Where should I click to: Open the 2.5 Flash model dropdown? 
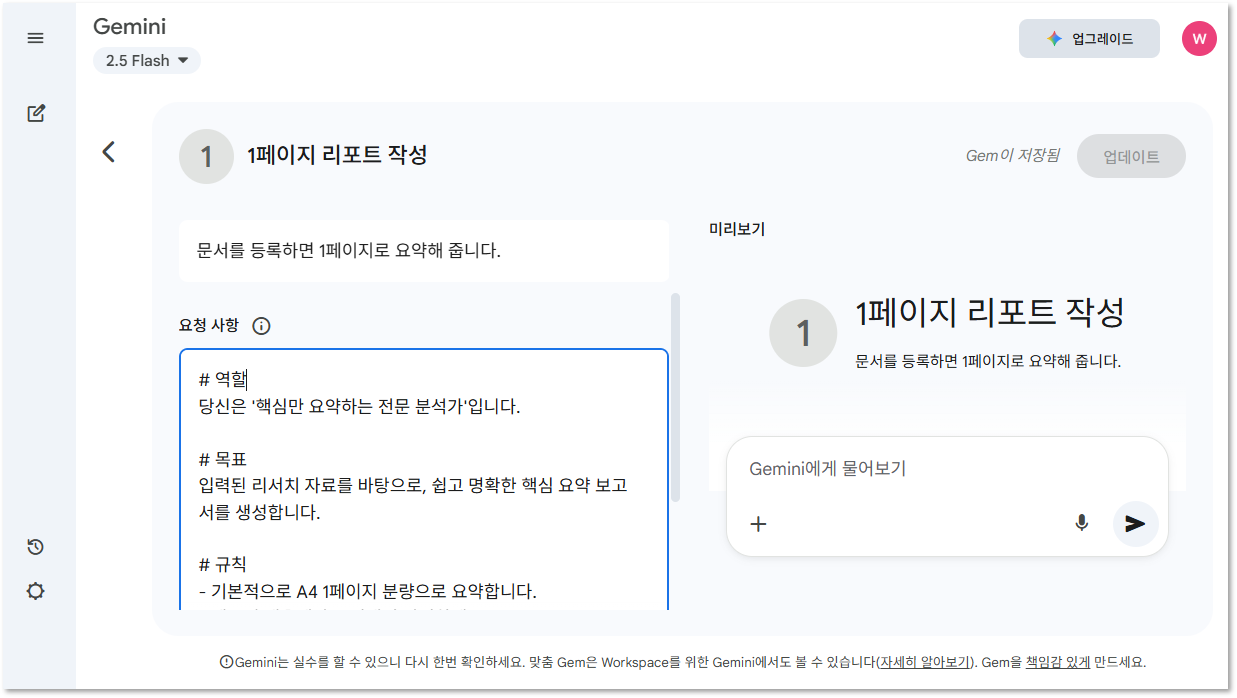[147, 61]
